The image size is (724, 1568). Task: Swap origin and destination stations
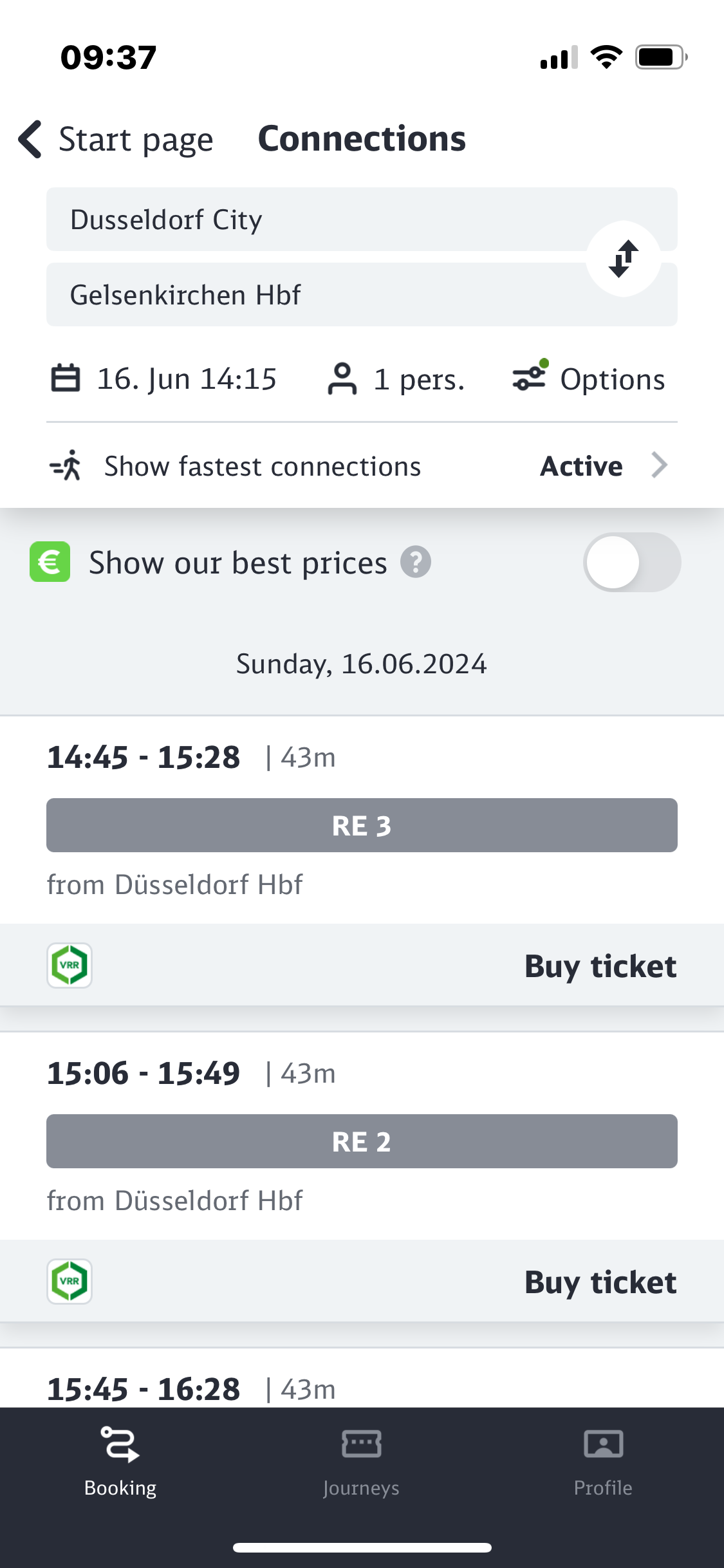(623, 259)
